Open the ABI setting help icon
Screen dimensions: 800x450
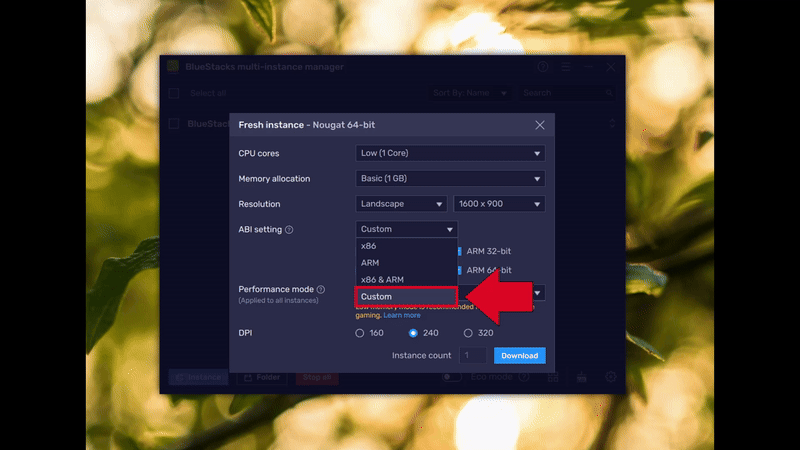tap(289, 230)
